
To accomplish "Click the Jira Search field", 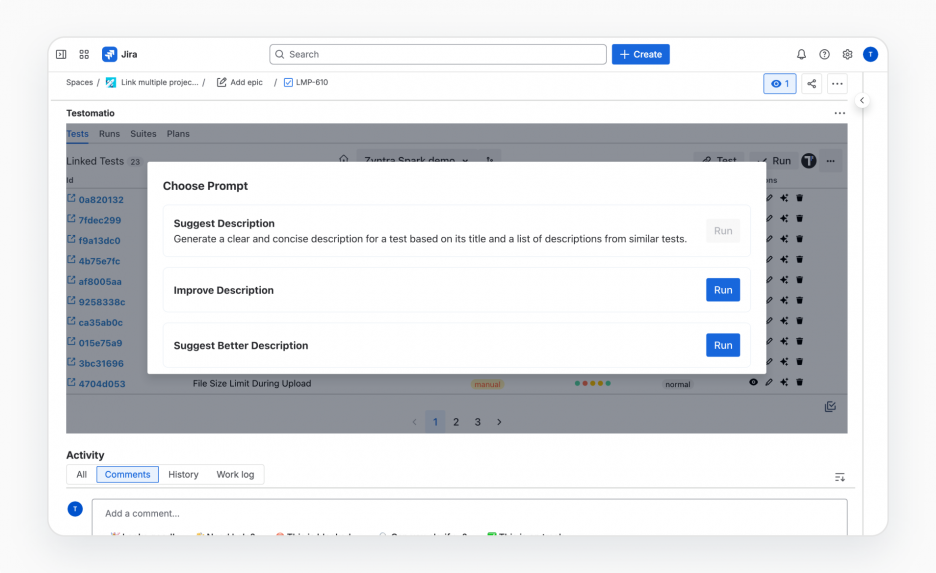I will coord(438,54).
